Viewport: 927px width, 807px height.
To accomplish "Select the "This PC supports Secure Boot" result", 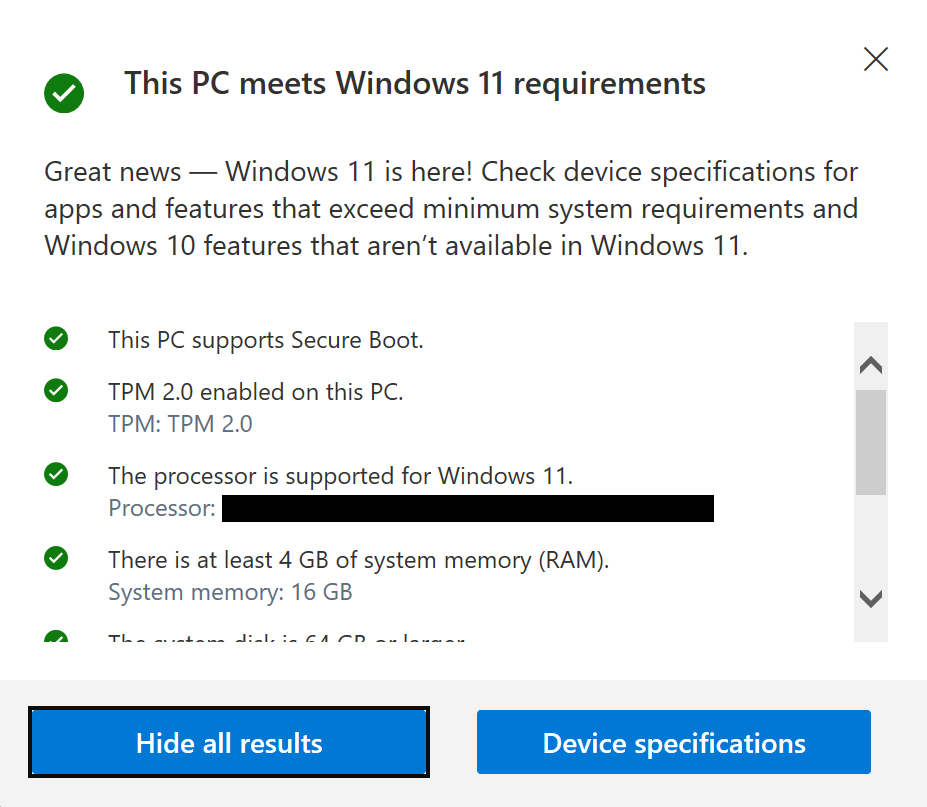I will click(x=266, y=340).
